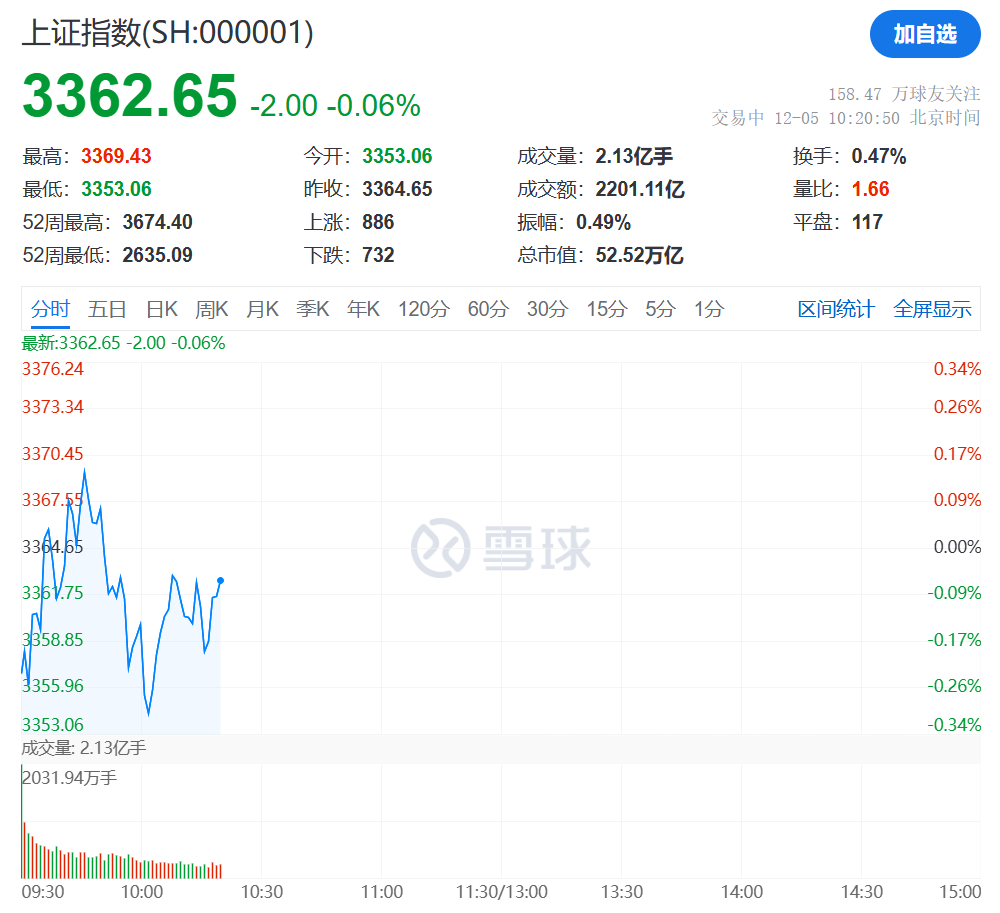Choose the 30分 interval tab
This screenshot has width=1000, height=913.
pyautogui.click(x=547, y=309)
